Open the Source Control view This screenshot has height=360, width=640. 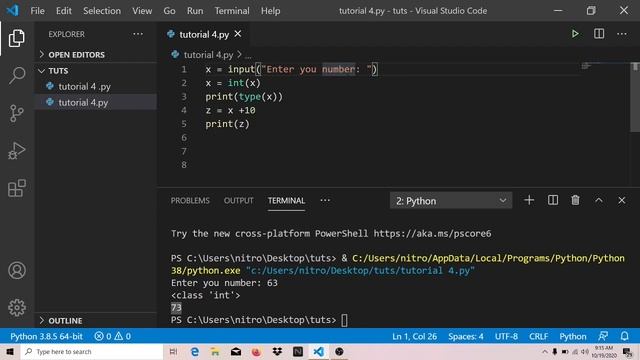coord(17,113)
